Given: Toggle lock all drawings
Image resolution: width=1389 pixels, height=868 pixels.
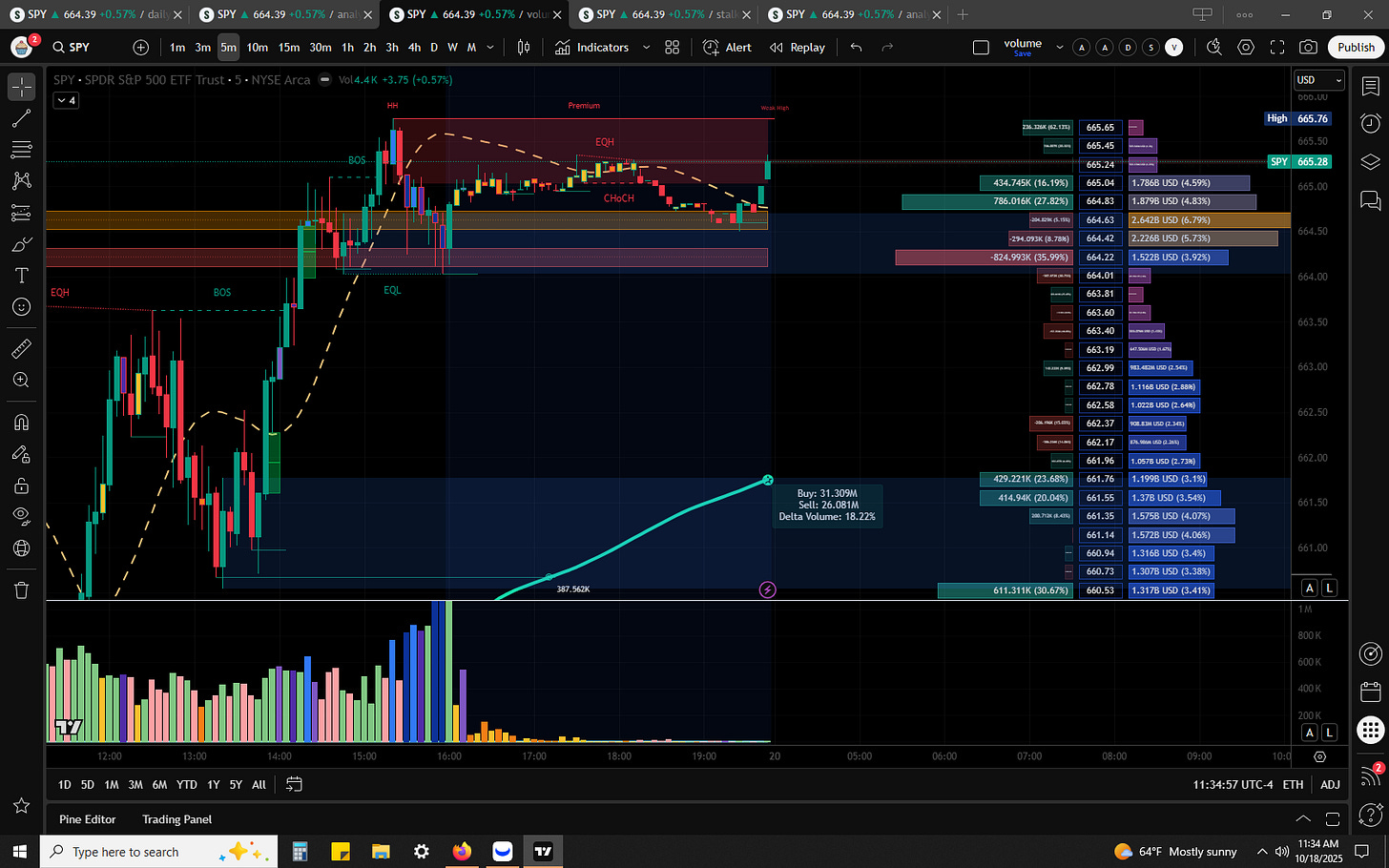Looking at the screenshot, I should (x=21, y=486).
